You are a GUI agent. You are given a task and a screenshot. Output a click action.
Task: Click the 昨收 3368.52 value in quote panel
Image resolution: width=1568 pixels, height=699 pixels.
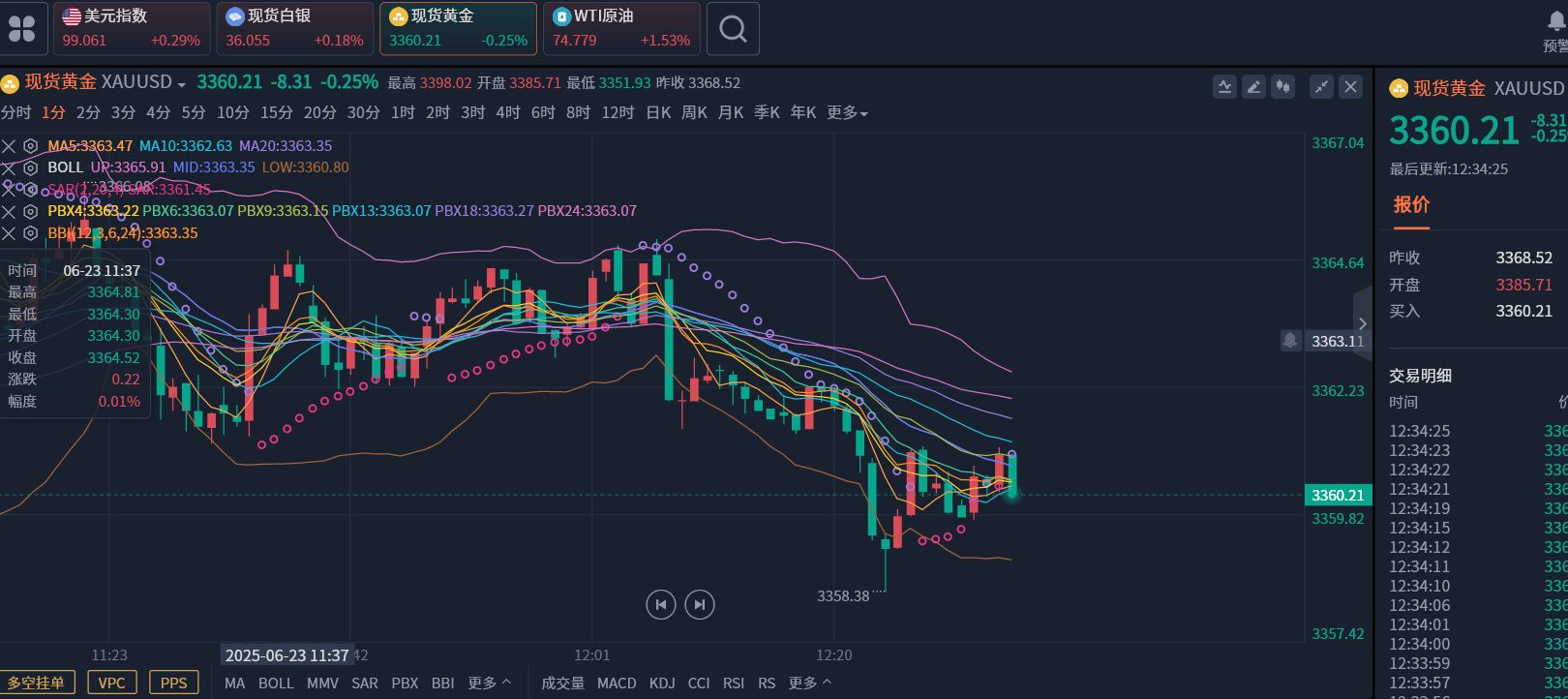tap(1524, 258)
